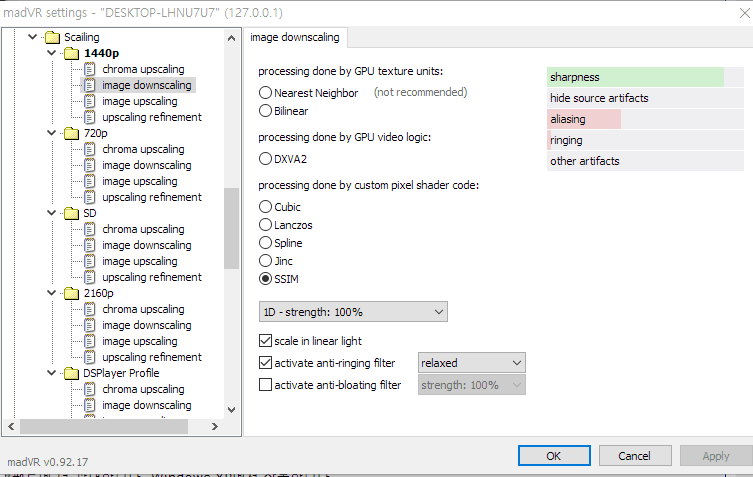753x477 pixels.
Task: Click the 1440p profile folder icon
Action: point(71,53)
